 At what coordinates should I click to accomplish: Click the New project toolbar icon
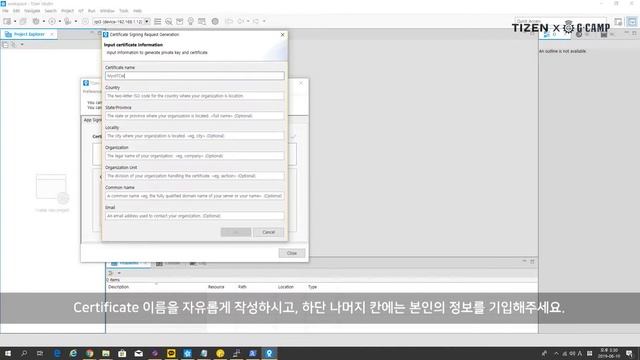pos(7,21)
